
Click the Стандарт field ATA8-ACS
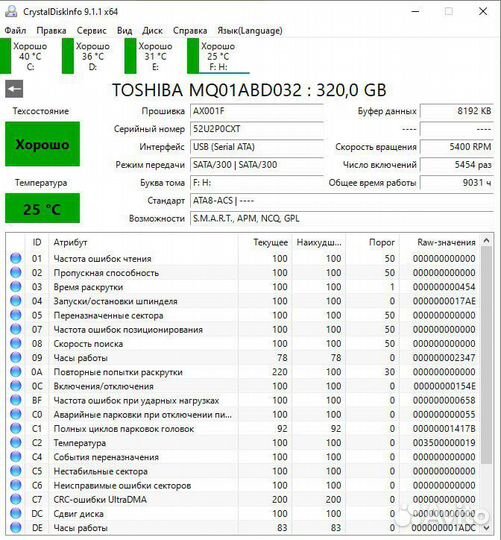pos(342,201)
